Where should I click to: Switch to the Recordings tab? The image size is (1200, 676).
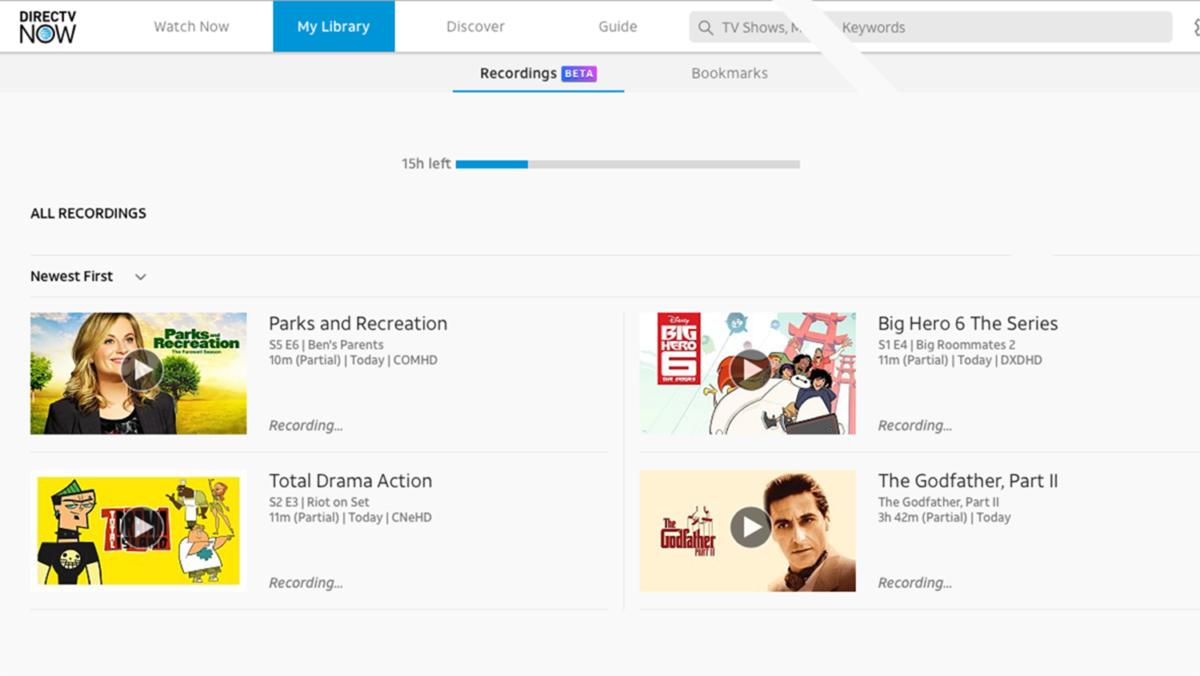point(538,73)
